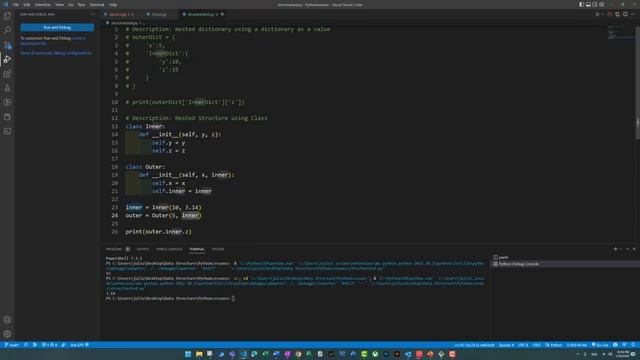
Task: Switch to the first editor tab in red
Action: pos(121,14)
